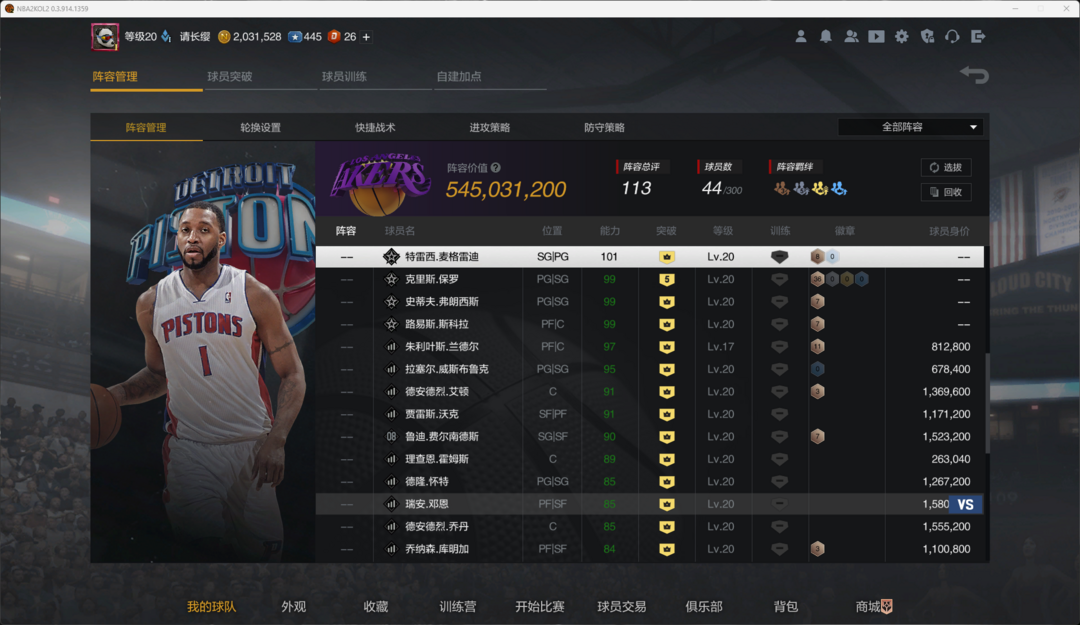The width and height of the screenshot is (1080, 625).
Task: Click the first 阵容羁绊 bond icon
Action: pos(781,188)
